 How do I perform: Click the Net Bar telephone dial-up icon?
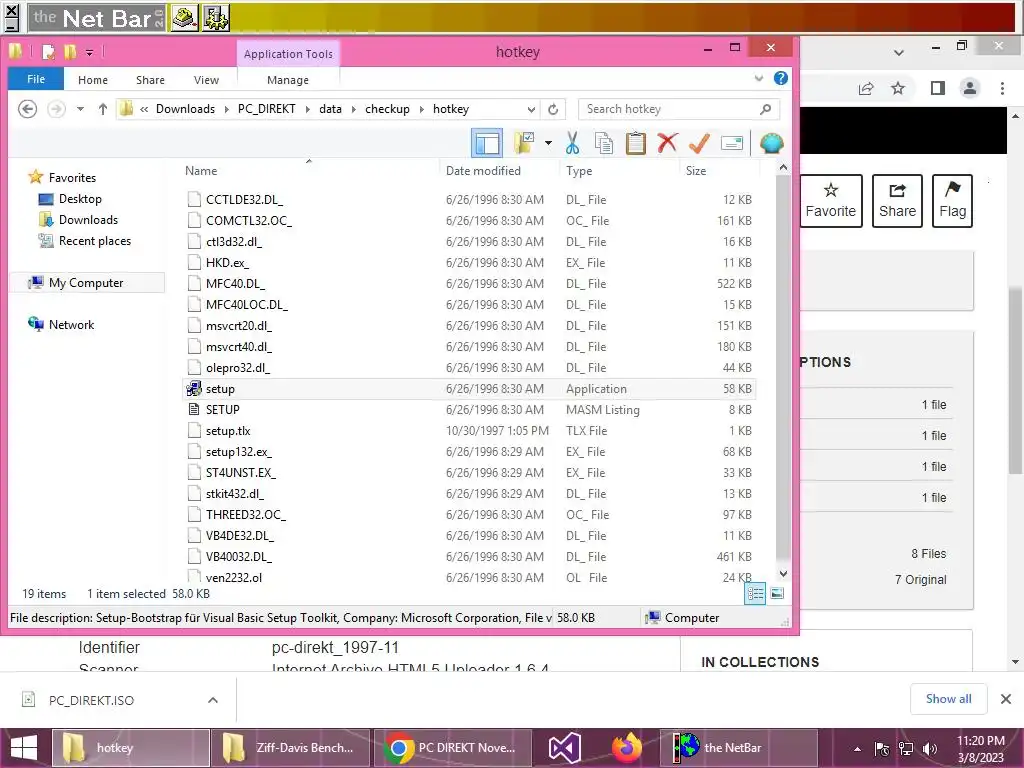click(x=185, y=18)
